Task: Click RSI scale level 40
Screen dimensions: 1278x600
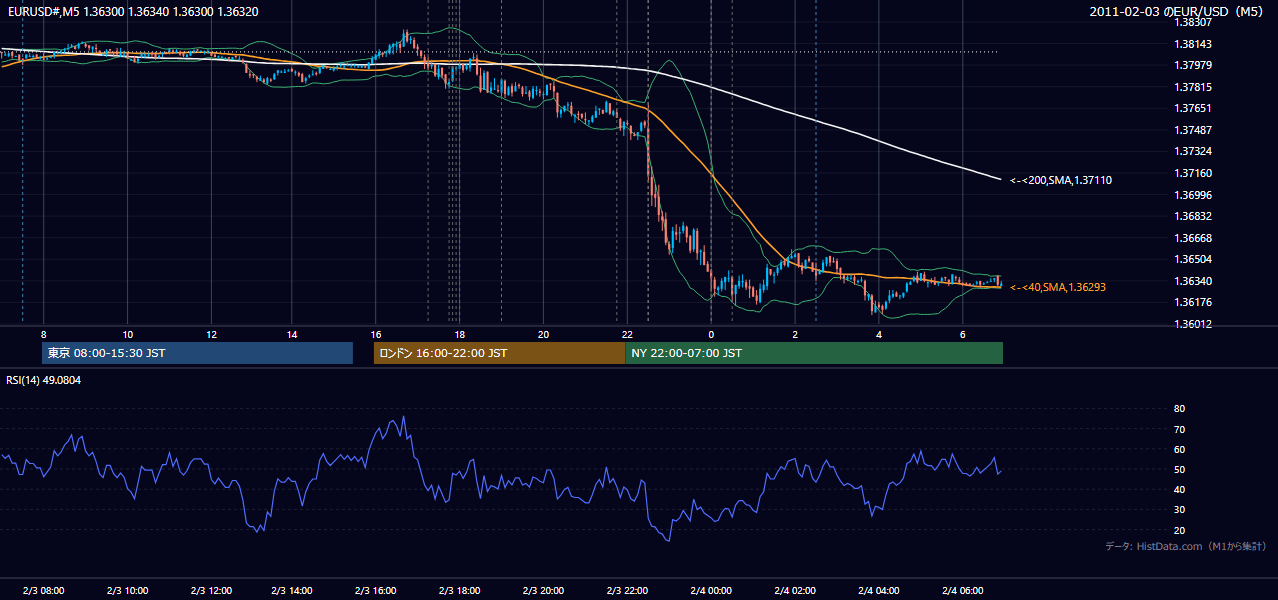Action: 1180,489
